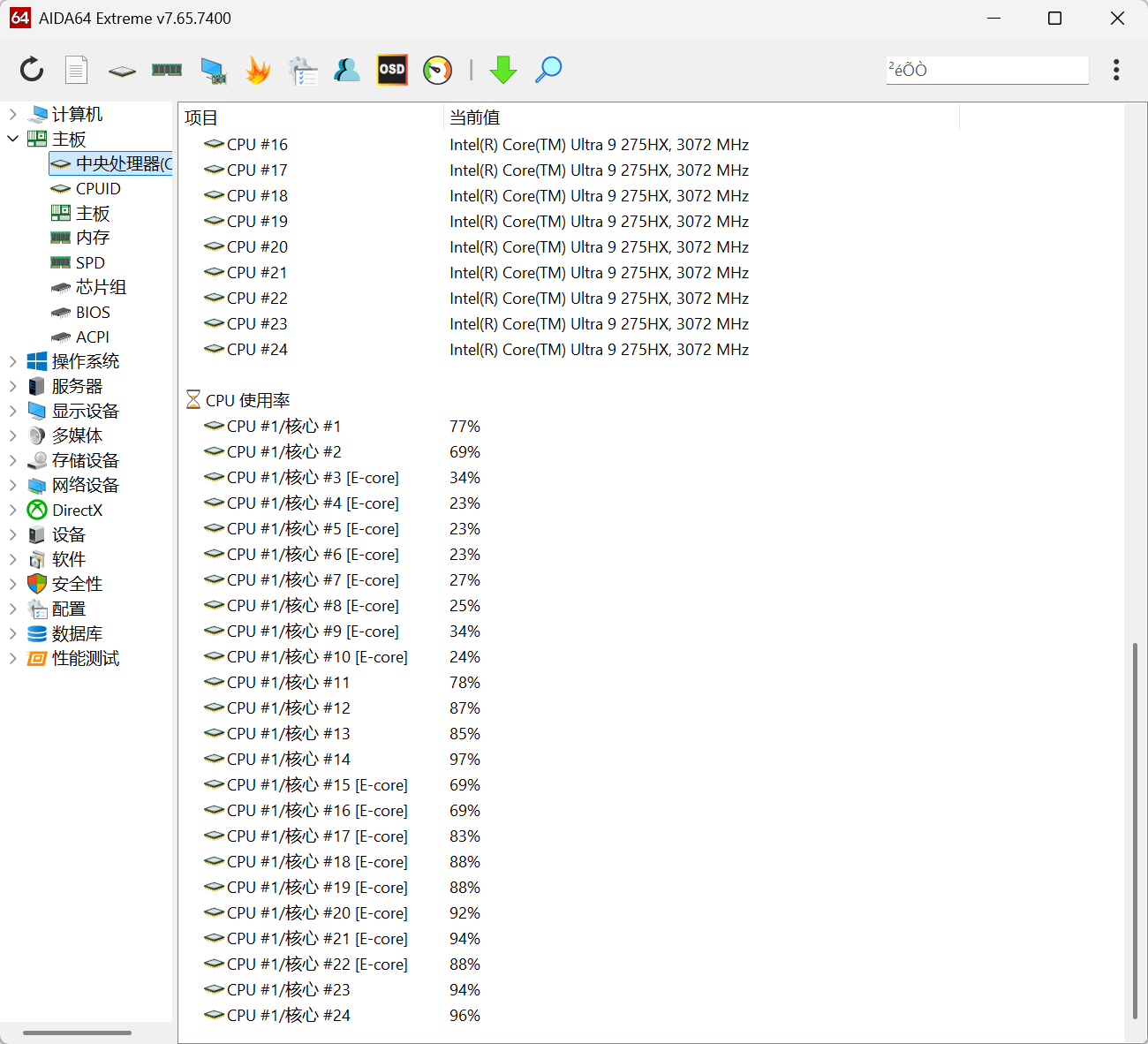Start the flame stability test icon
The image size is (1148, 1044).
pos(258,70)
